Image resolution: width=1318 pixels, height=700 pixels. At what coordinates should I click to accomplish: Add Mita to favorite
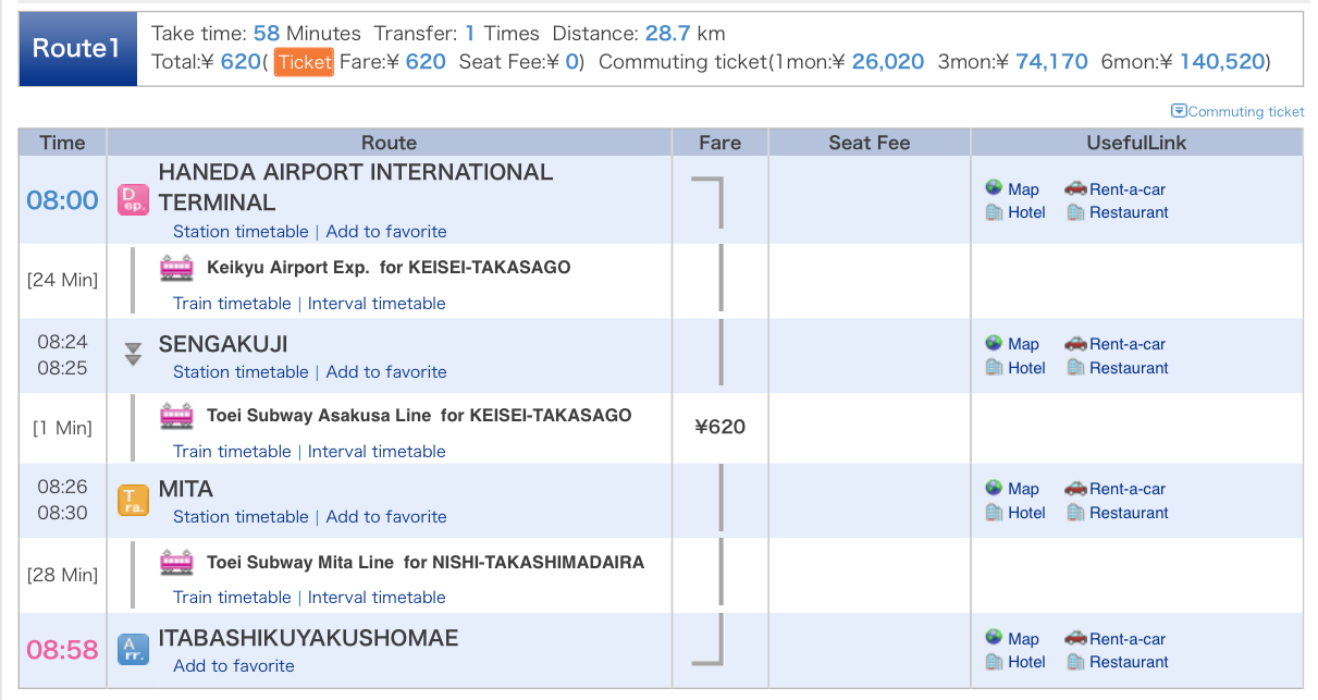(386, 517)
